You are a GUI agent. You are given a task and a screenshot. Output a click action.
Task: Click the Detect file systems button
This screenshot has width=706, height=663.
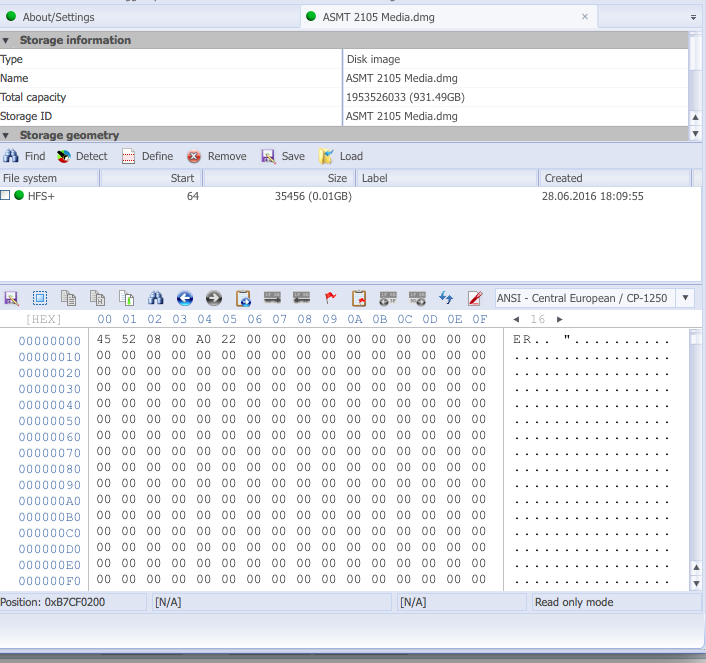pos(82,156)
